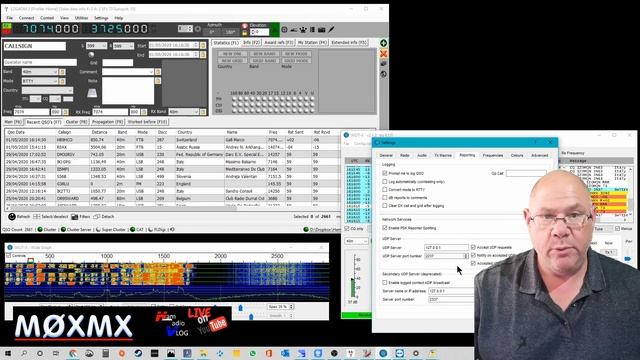The width and height of the screenshot is (640, 360).
Task: Click the round target icon left of the crown
Action: click(x=284, y=29)
